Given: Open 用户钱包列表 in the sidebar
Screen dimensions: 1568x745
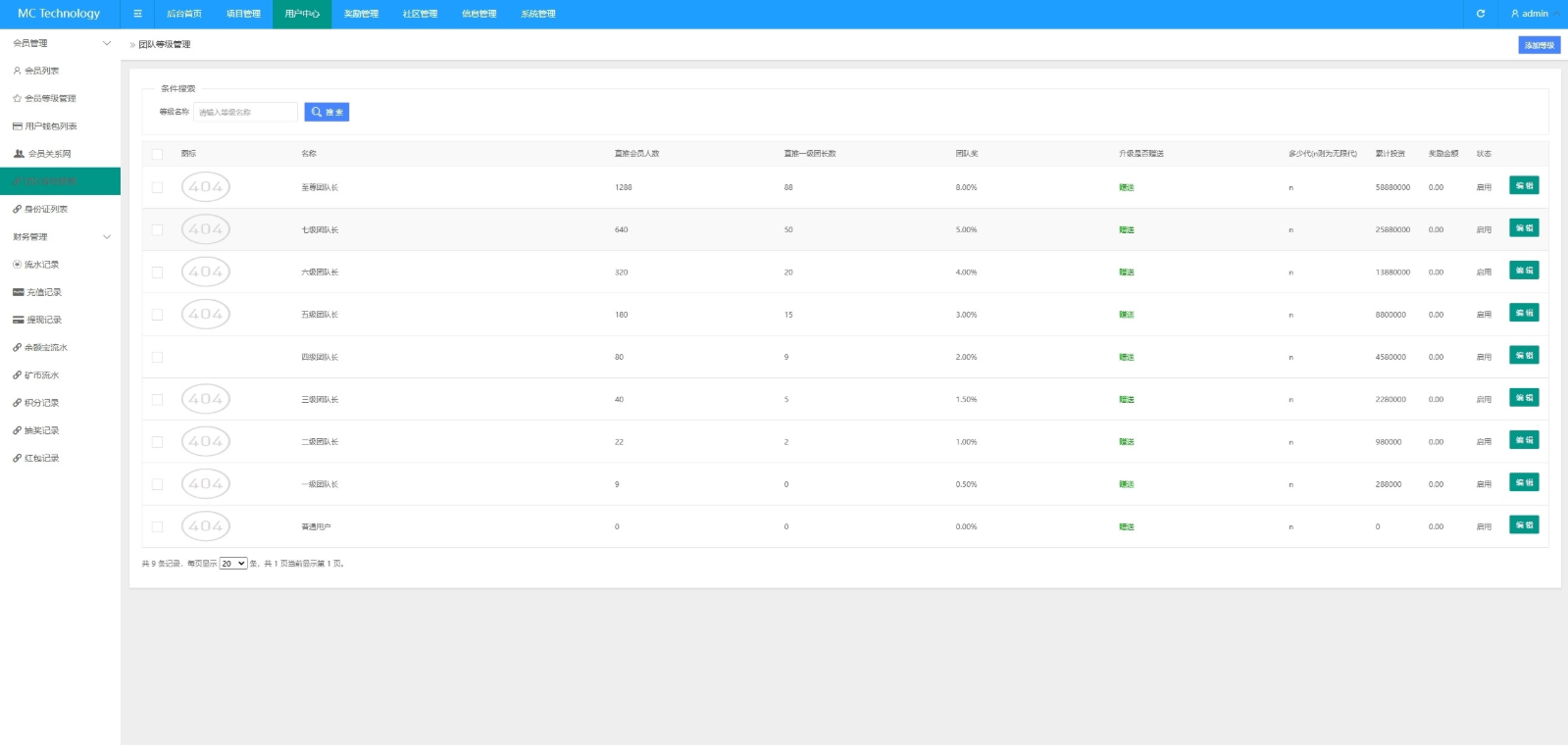Looking at the screenshot, I should tap(50, 126).
